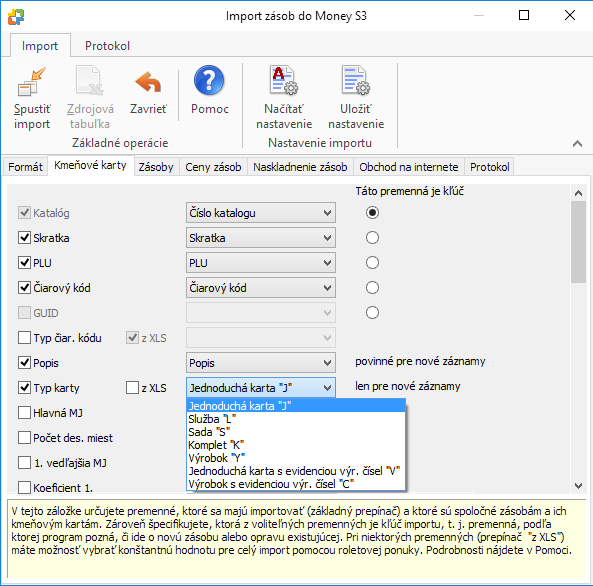Image resolution: width=593 pixels, height=586 pixels.
Task: Pick Komplet "K" from the list
Action: 296,445
